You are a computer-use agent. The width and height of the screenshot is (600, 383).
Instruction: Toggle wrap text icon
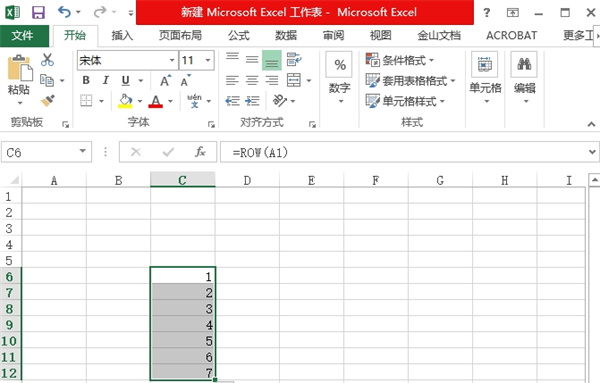294,60
